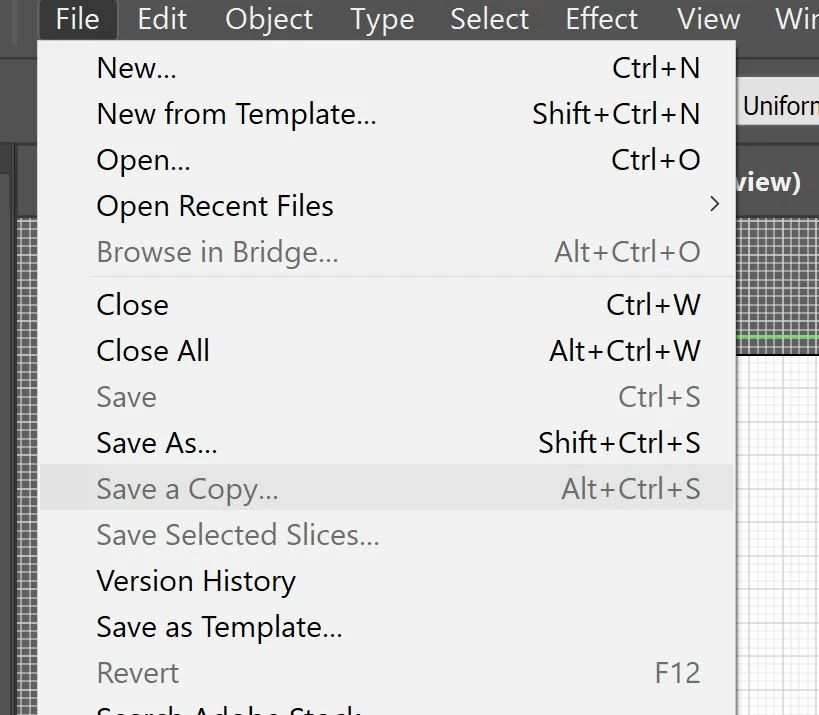Click Browse in Bridge... entry
The height and width of the screenshot is (715, 819).
pos(217,252)
